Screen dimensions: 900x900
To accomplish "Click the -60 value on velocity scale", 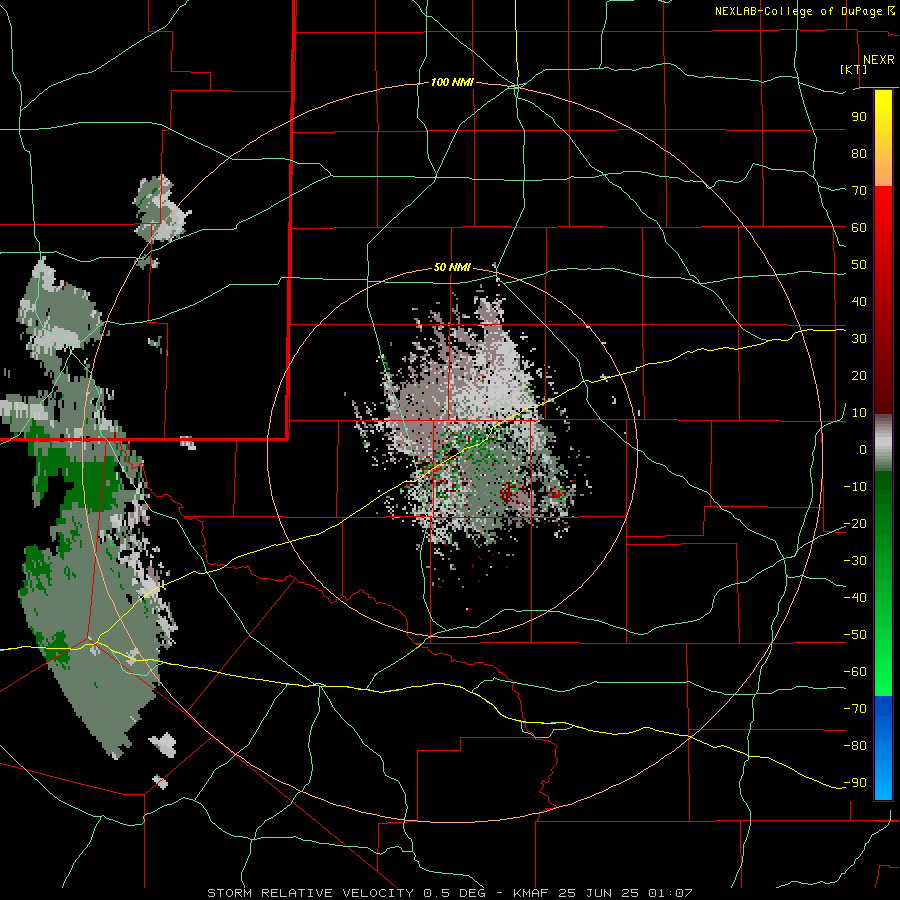I will coord(855,672).
